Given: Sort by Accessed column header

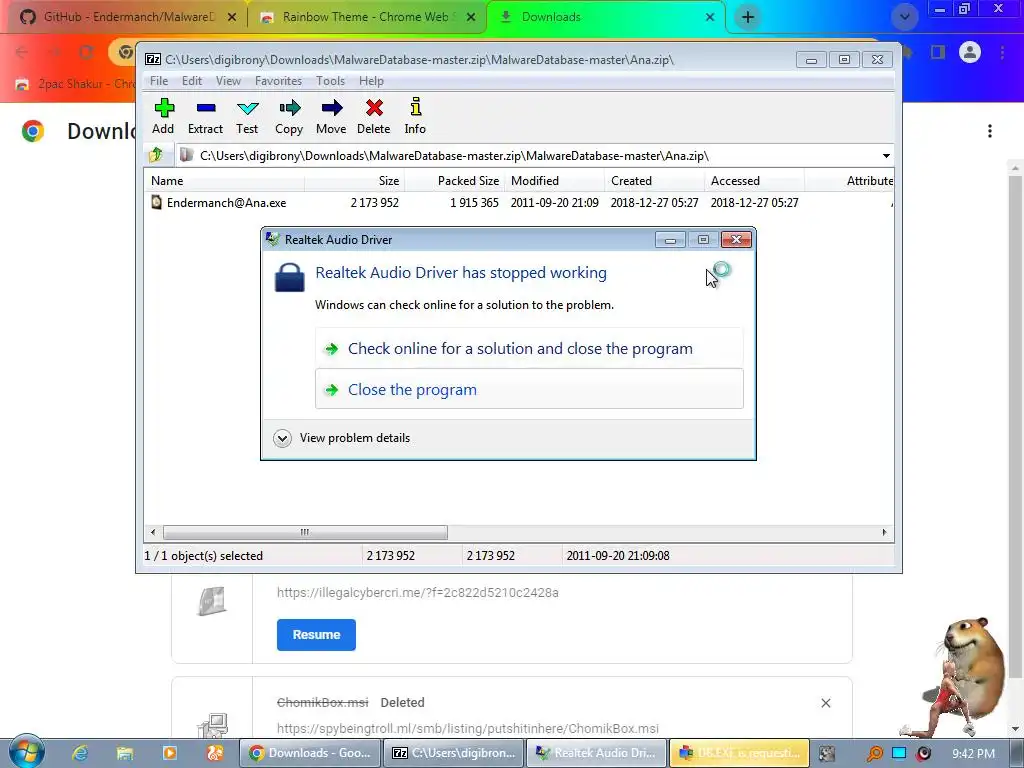Looking at the screenshot, I should coord(754,181).
